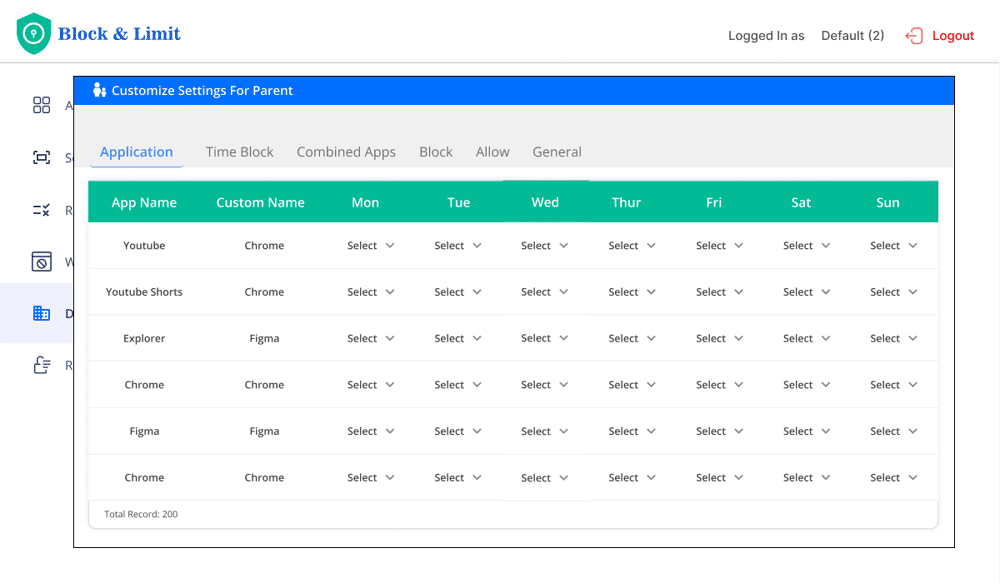The height and width of the screenshot is (583, 1000).
Task: Open the blue building sidebar icon
Action: [x=41, y=313]
